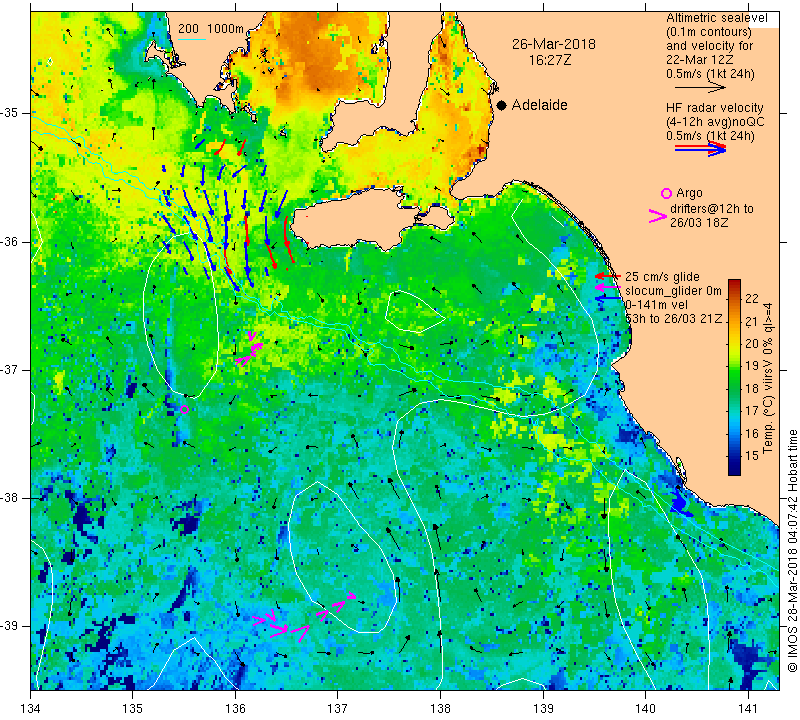The image size is (800, 720).
Task: Click 'HF radar velocity' legend text
Action: pyautogui.click(x=714, y=108)
